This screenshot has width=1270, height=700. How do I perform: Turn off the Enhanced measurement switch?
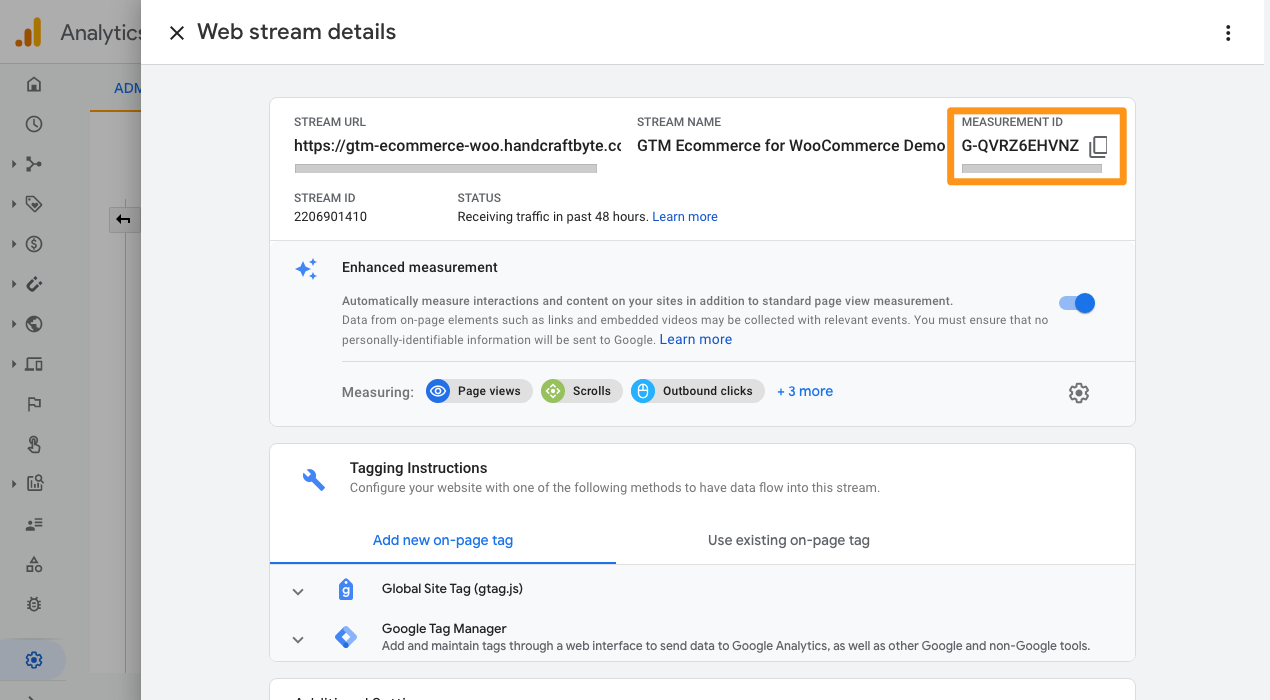(1078, 303)
